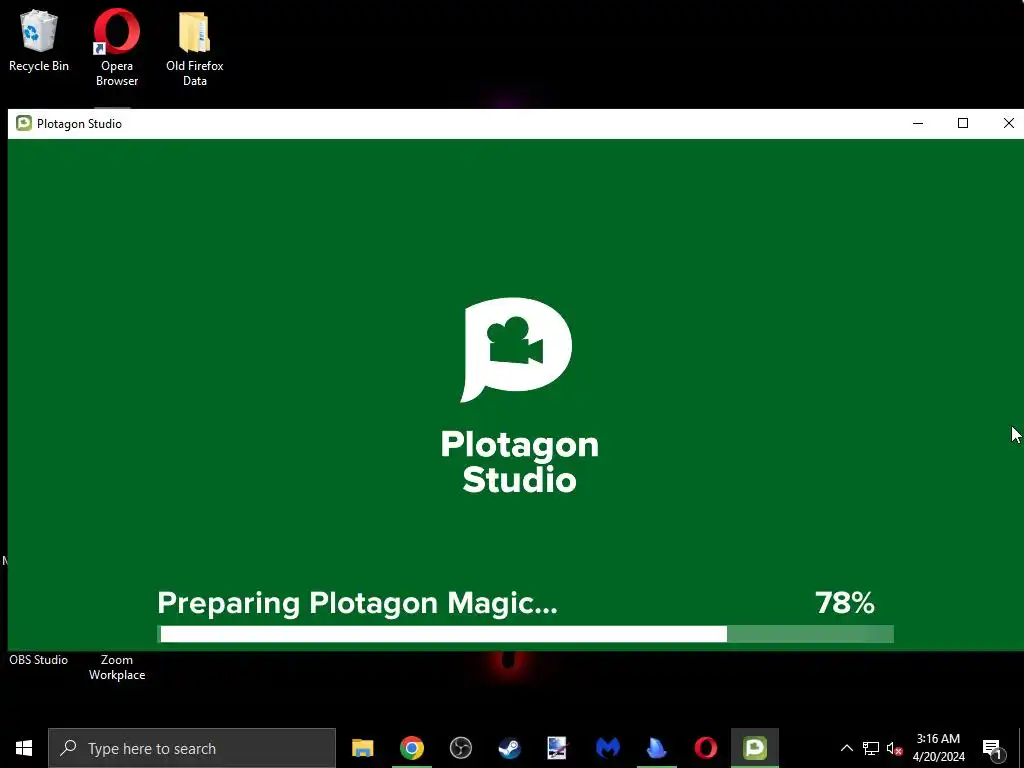
Task: Click the Type here to search box
Action: pyautogui.click(x=192, y=748)
